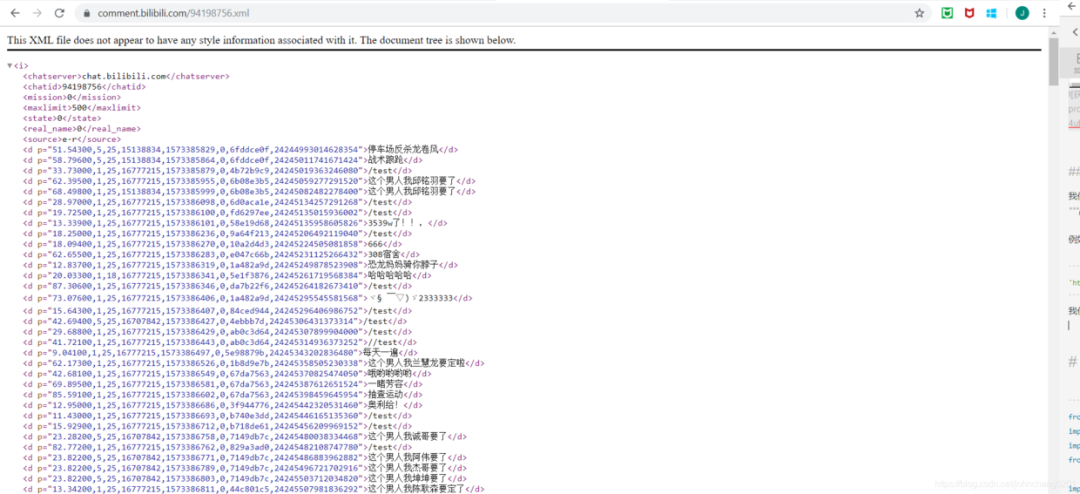Collapse the root <i> XML node
Screen dimensions: 1080x494
[x=10, y=66]
